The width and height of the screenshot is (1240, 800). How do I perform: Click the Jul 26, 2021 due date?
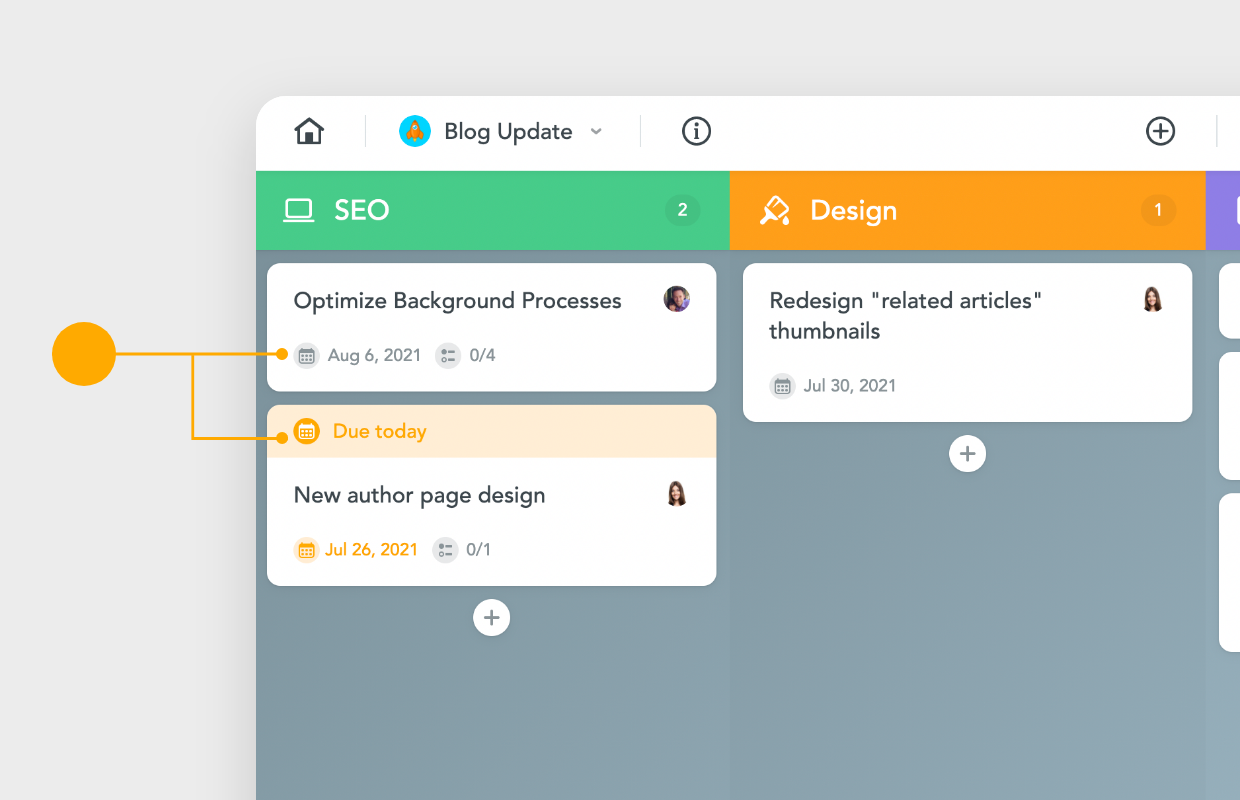[x=371, y=549]
